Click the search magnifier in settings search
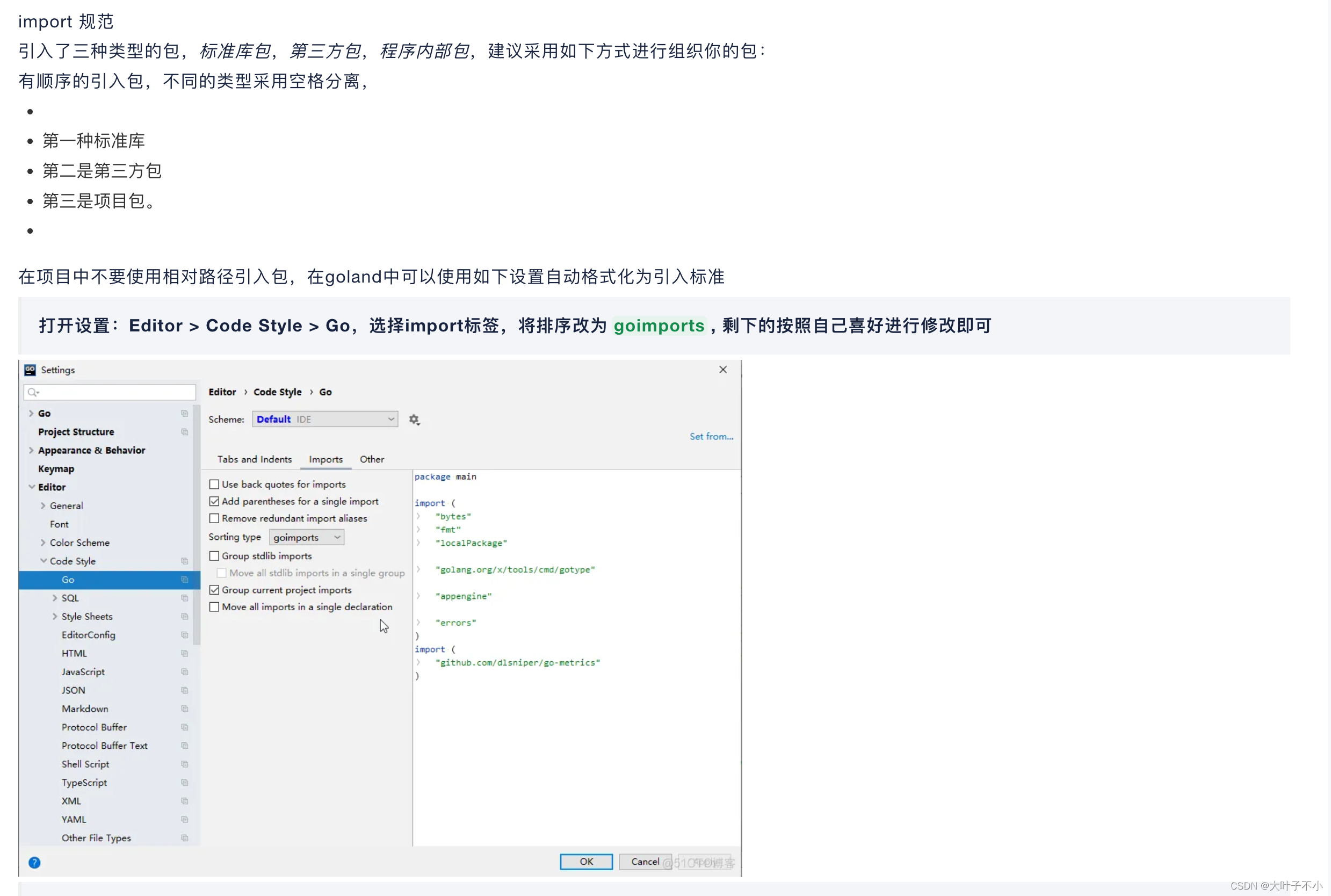The height and width of the screenshot is (896, 1331). click(x=33, y=392)
